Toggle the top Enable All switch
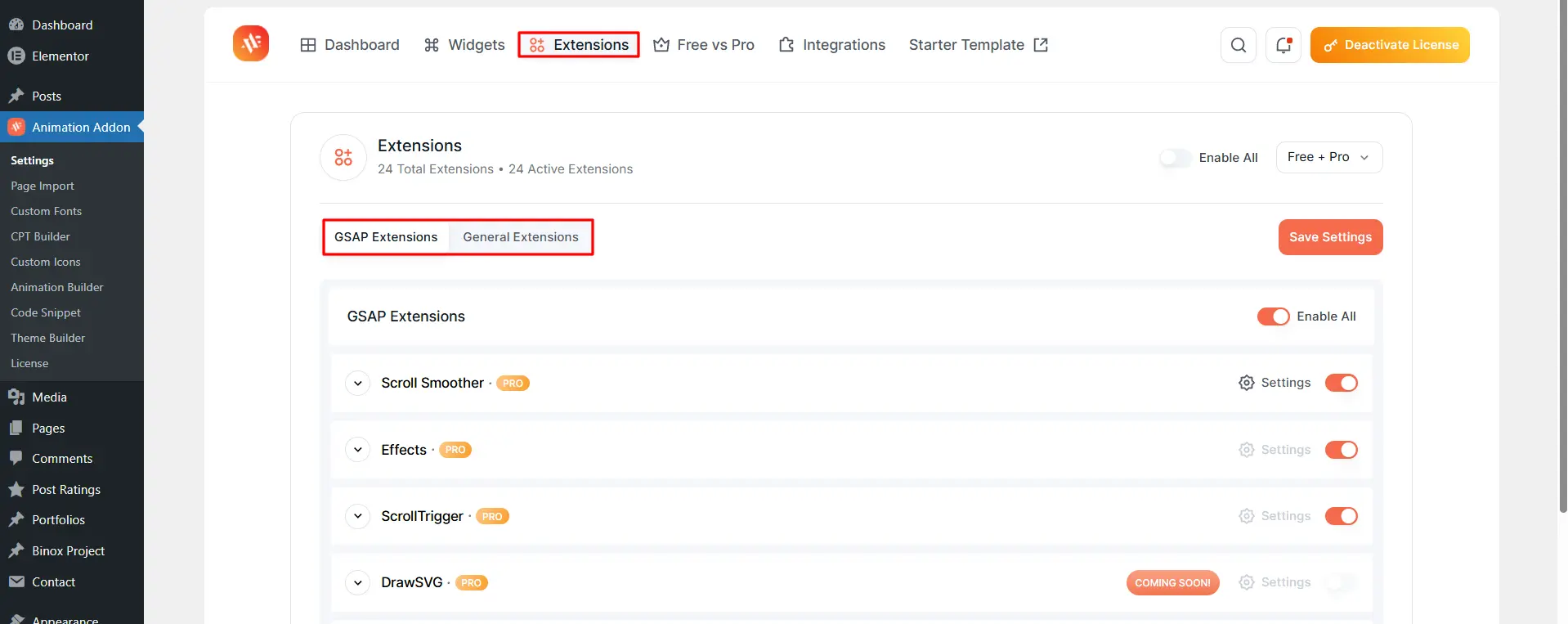Image resolution: width=1568 pixels, height=624 pixels. tap(1176, 158)
